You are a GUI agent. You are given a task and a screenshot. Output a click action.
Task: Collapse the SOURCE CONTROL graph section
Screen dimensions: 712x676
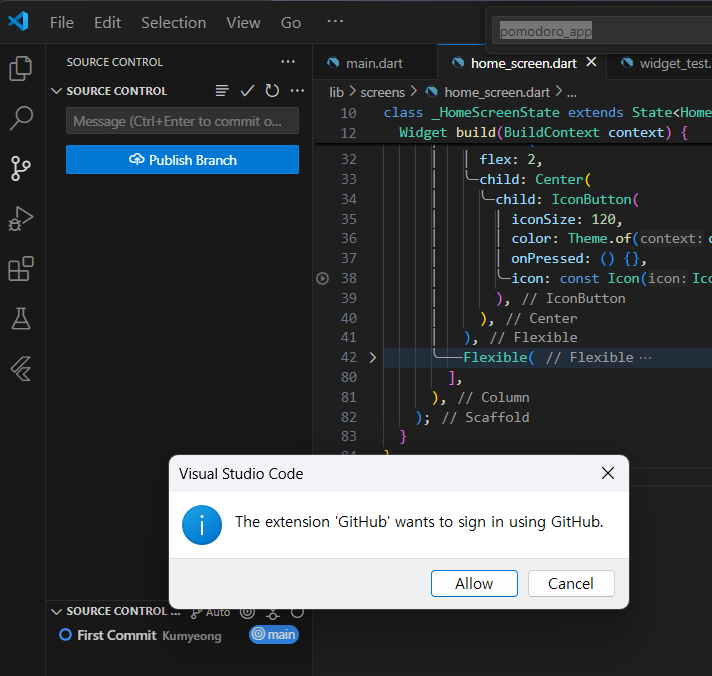tap(56, 612)
